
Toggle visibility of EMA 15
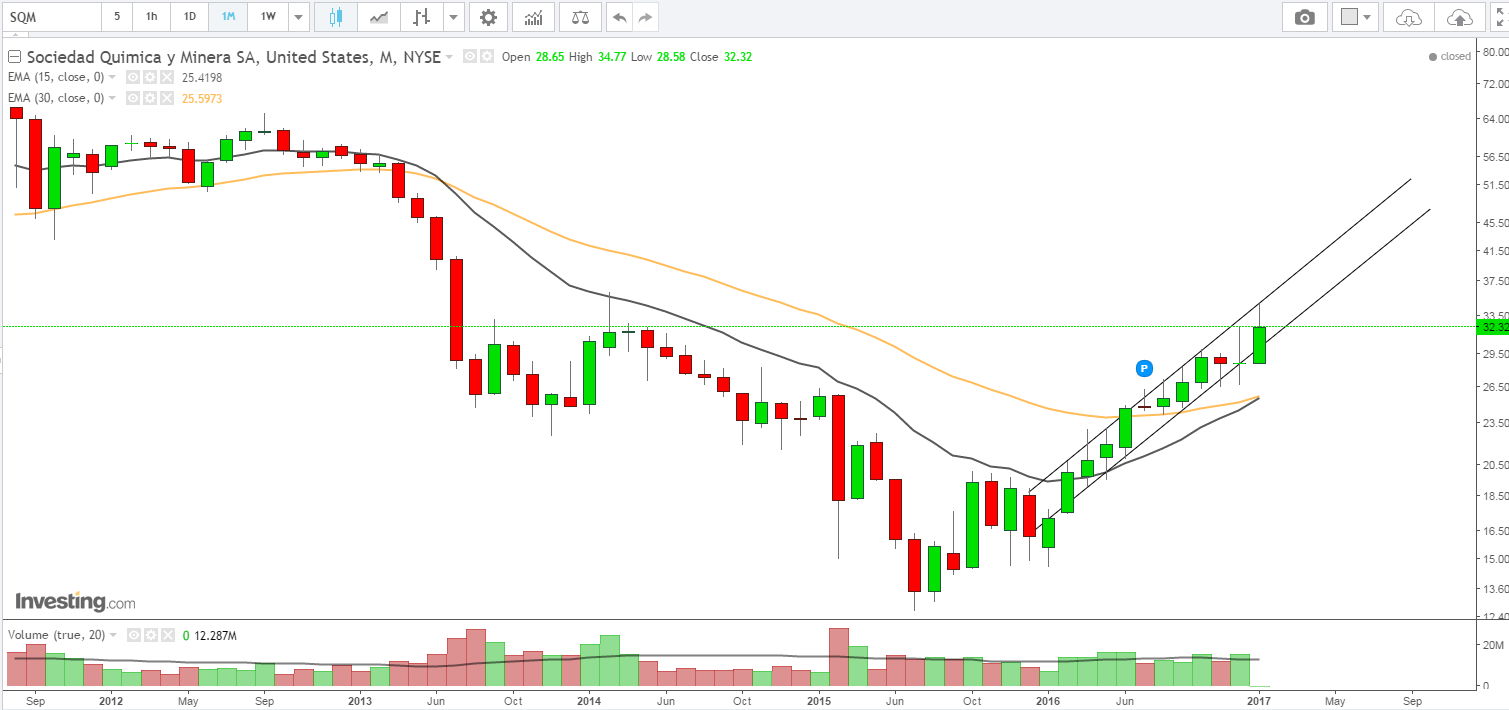(x=131, y=77)
